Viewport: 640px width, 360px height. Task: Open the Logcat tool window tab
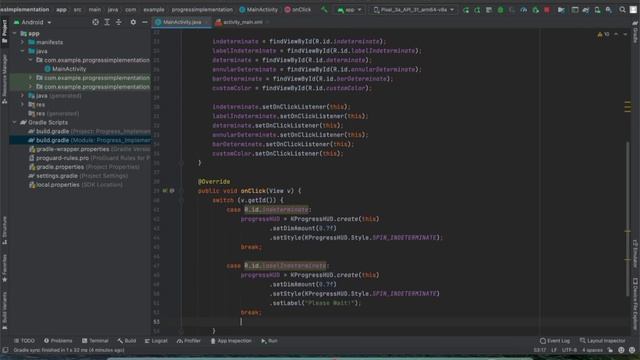click(156, 340)
